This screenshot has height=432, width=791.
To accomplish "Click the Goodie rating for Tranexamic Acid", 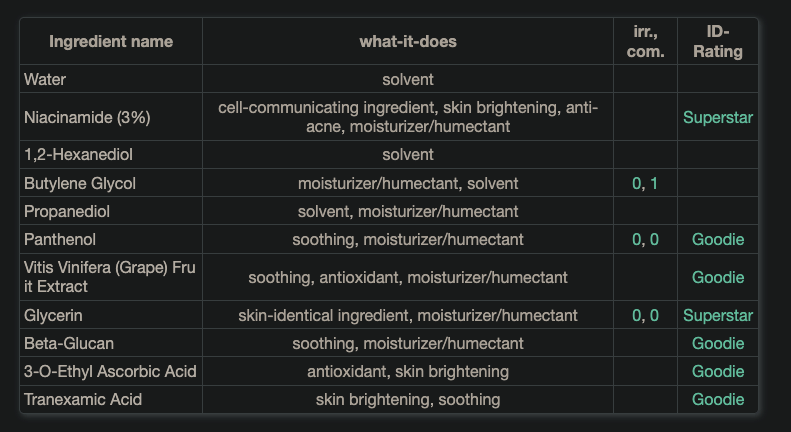I will [717, 399].
